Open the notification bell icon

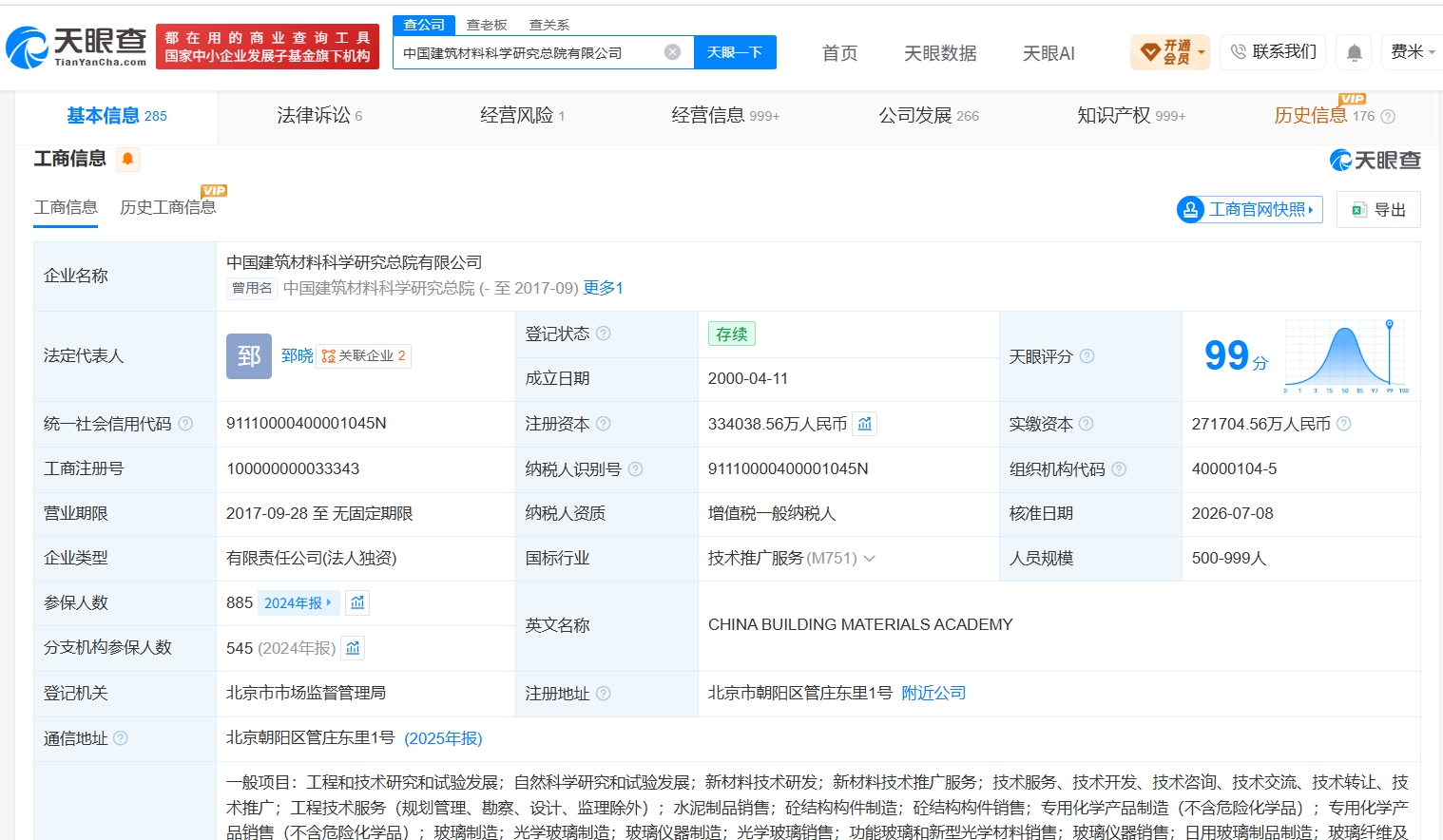click(1355, 52)
